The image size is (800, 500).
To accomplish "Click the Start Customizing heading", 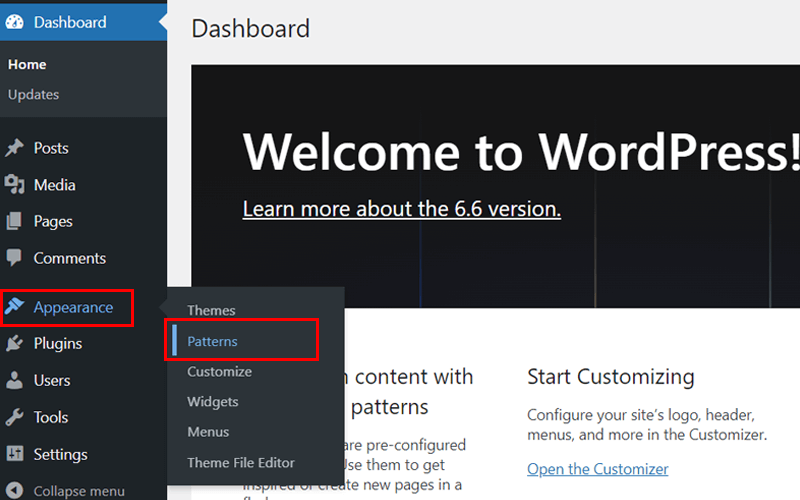I will pos(611,377).
